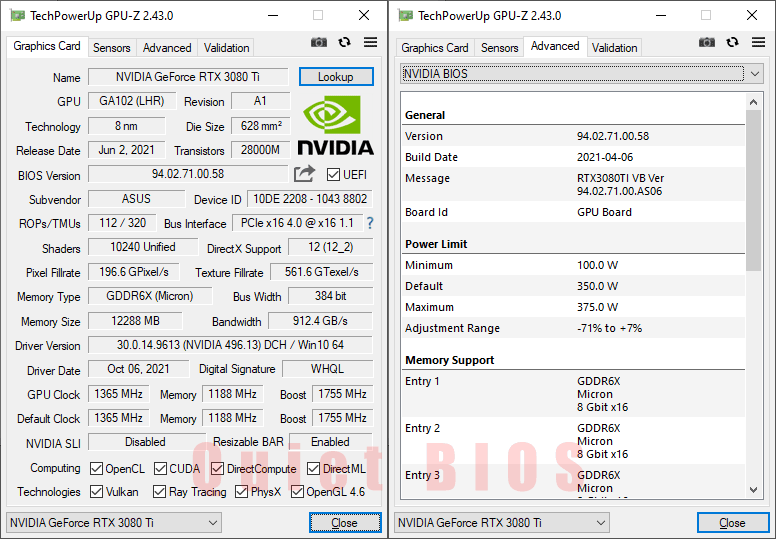The width and height of the screenshot is (776, 539).
Task: Click Build Date value 2021-04-06
Action: coord(605,157)
